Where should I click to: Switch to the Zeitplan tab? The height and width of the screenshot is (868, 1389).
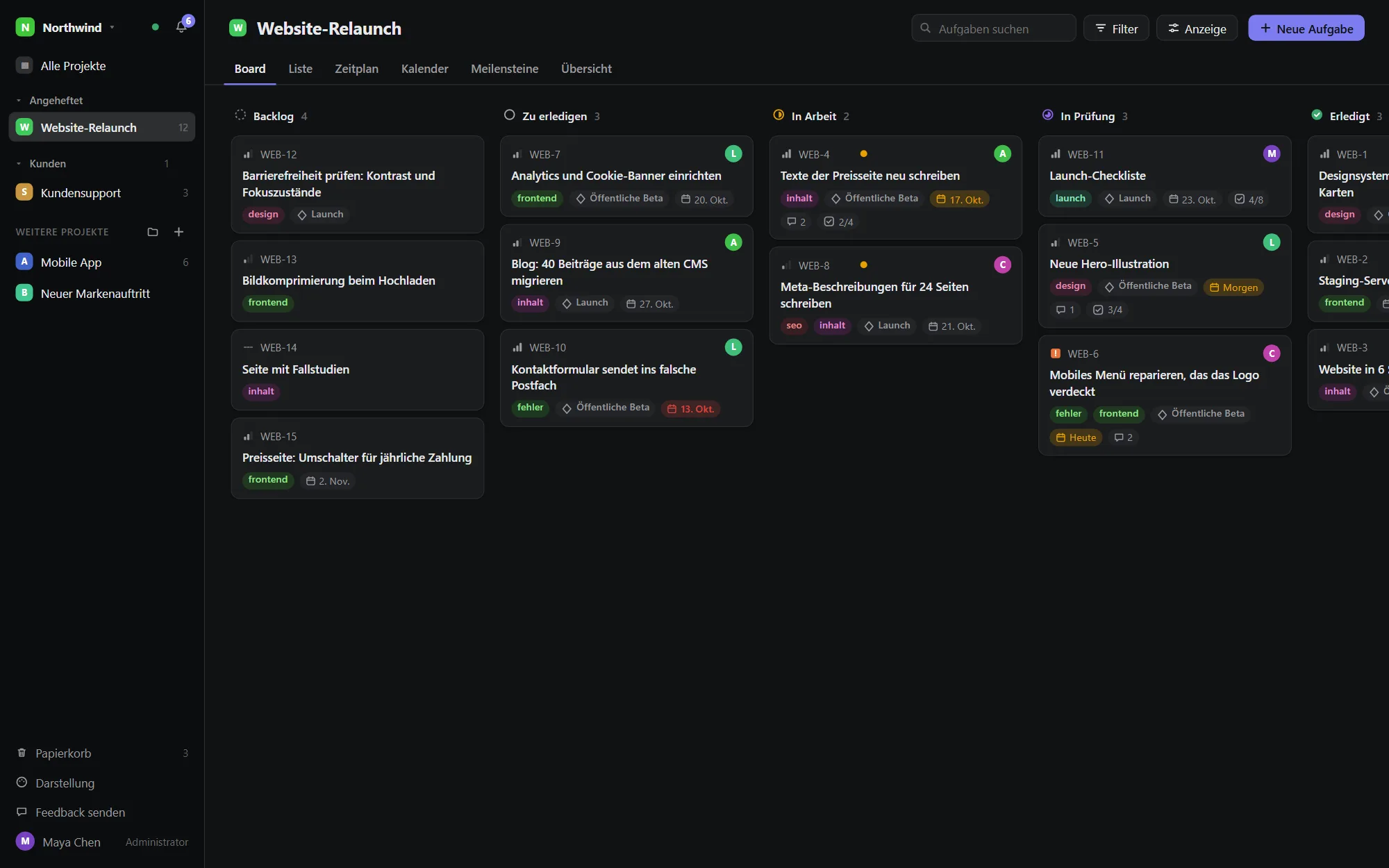click(x=356, y=69)
